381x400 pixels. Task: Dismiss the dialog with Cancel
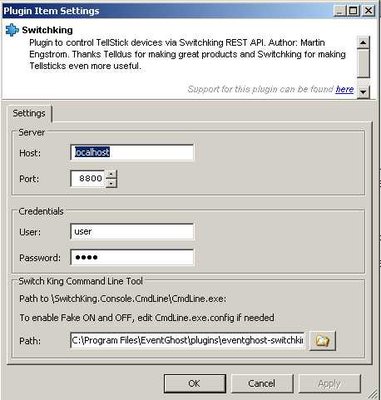coord(262,383)
